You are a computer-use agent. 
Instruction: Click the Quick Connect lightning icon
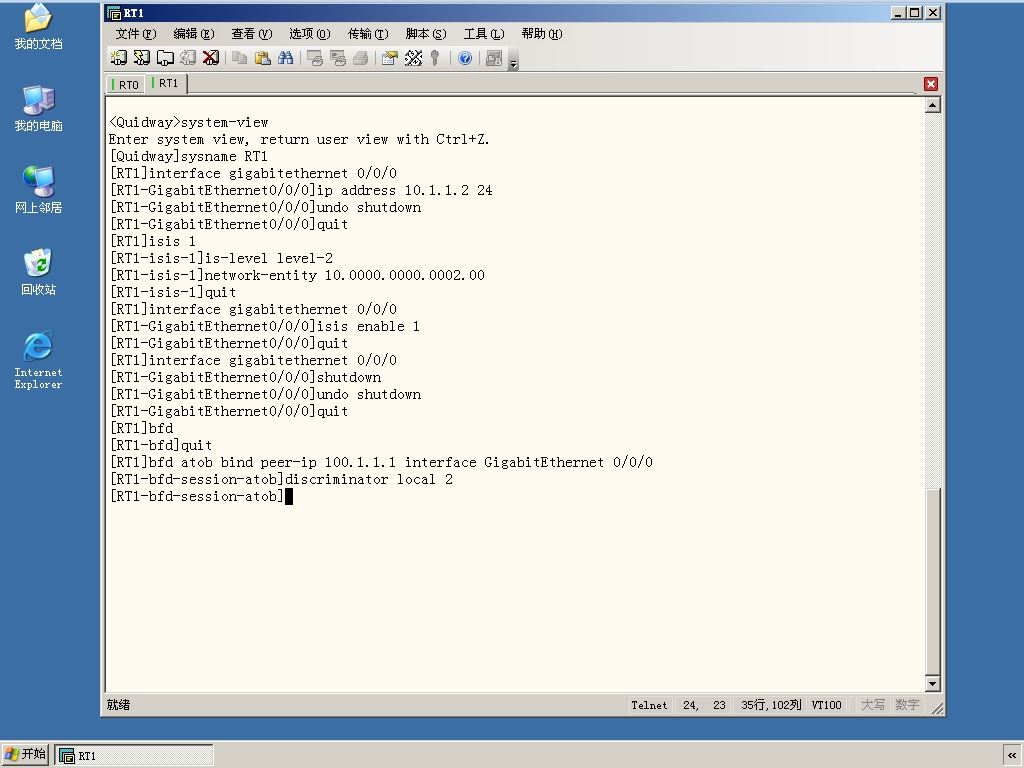(x=142, y=58)
